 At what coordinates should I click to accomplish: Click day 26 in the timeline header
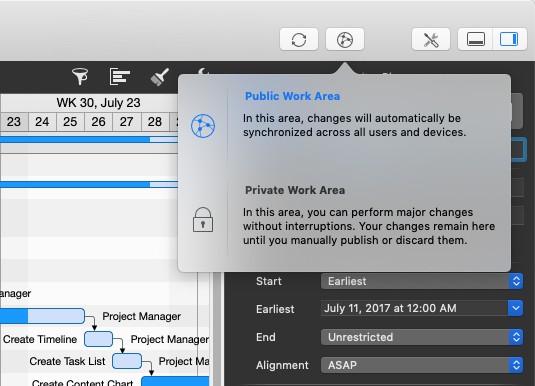pyautogui.click(x=98, y=121)
